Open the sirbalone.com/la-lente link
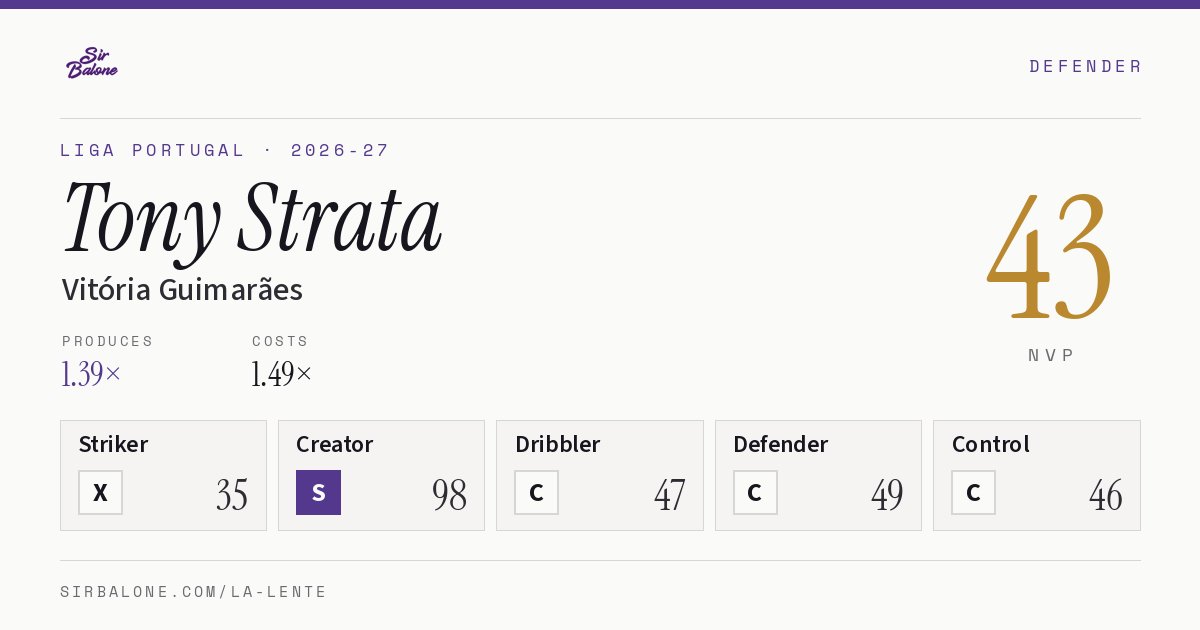 click(194, 592)
